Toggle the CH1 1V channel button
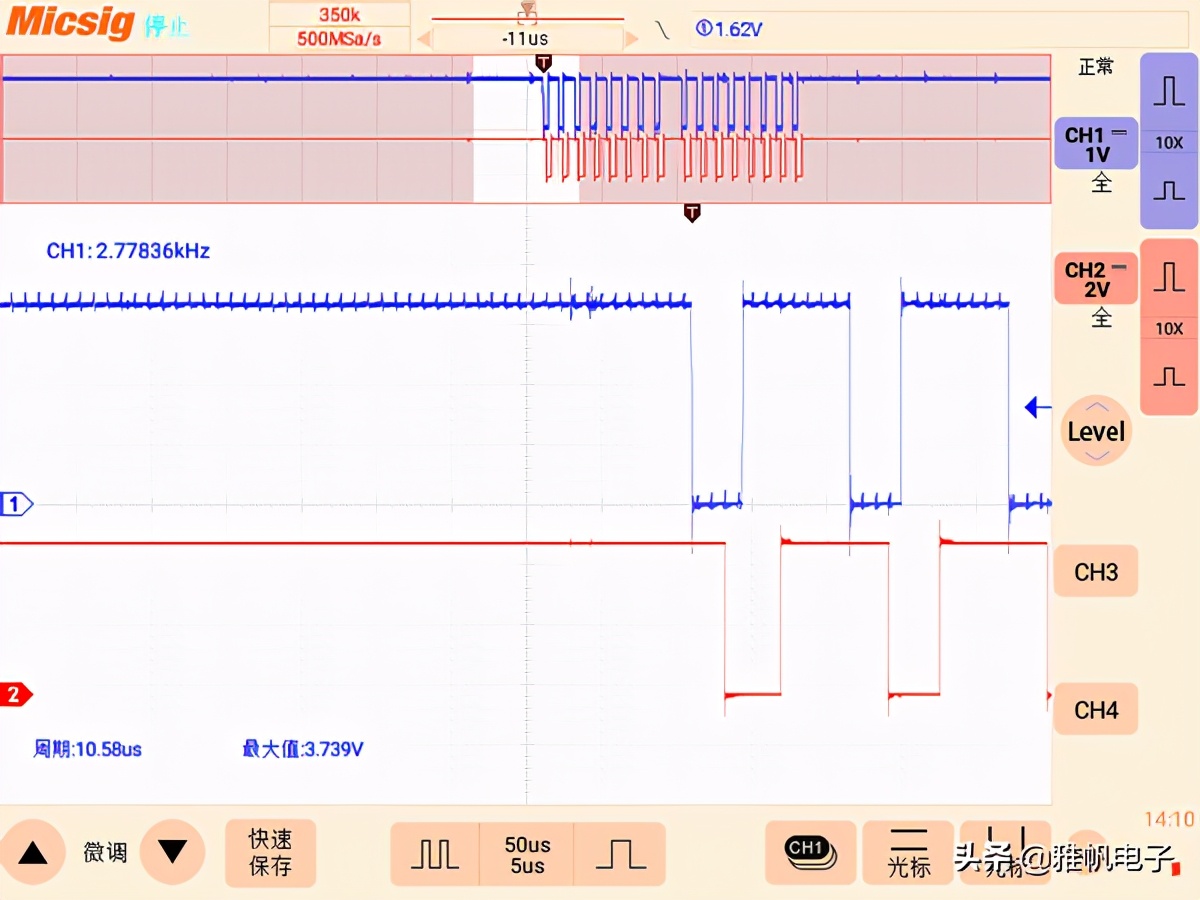This screenshot has width=1200, height=900. 1096,144
